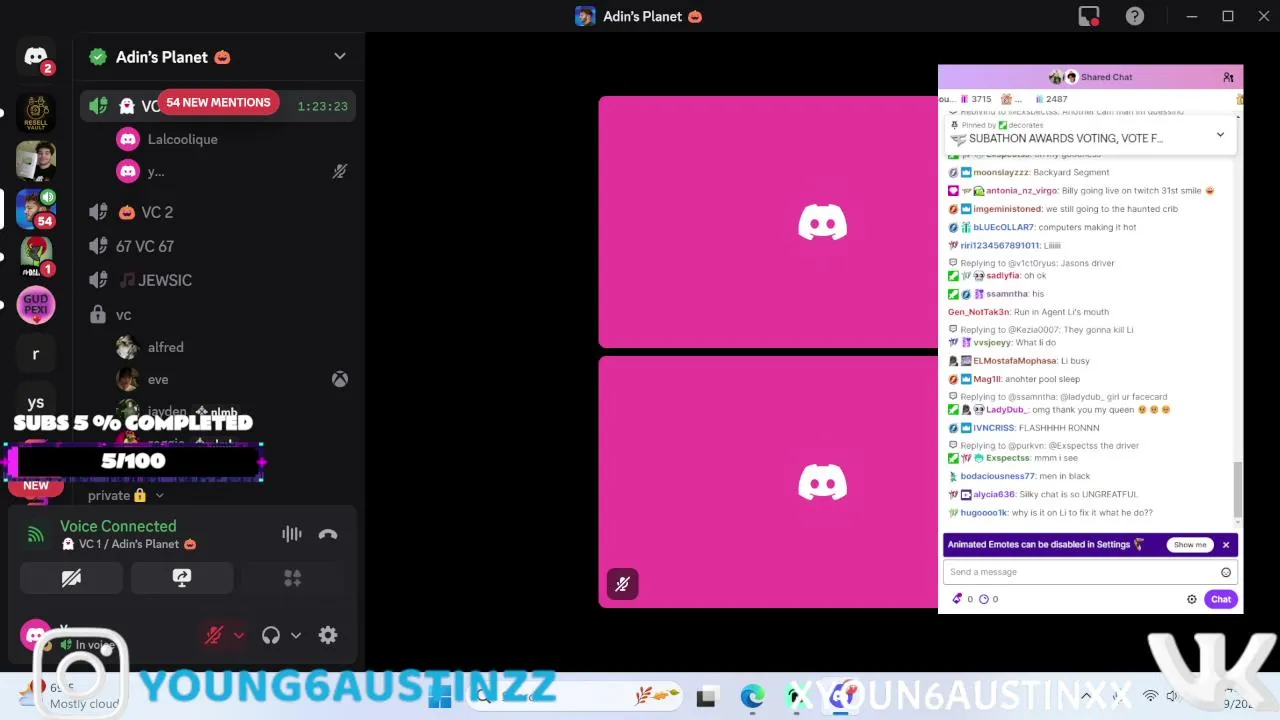
Task: Open the Resell Vault server
Action: coord(36,114)
